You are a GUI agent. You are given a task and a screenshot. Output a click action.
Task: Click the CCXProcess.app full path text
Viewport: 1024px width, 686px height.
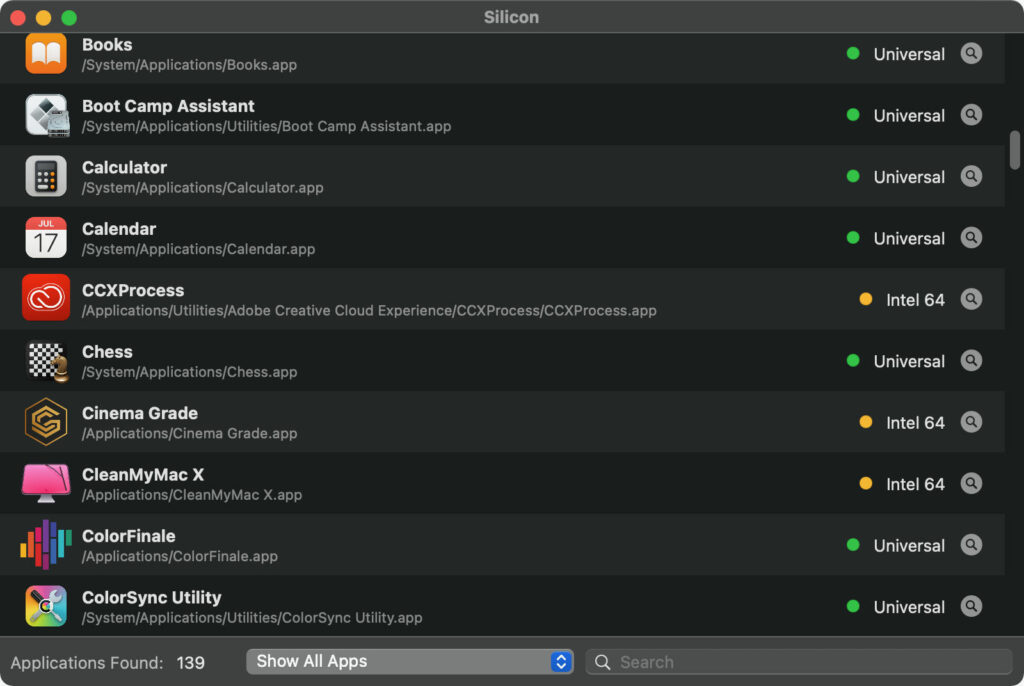369,310
